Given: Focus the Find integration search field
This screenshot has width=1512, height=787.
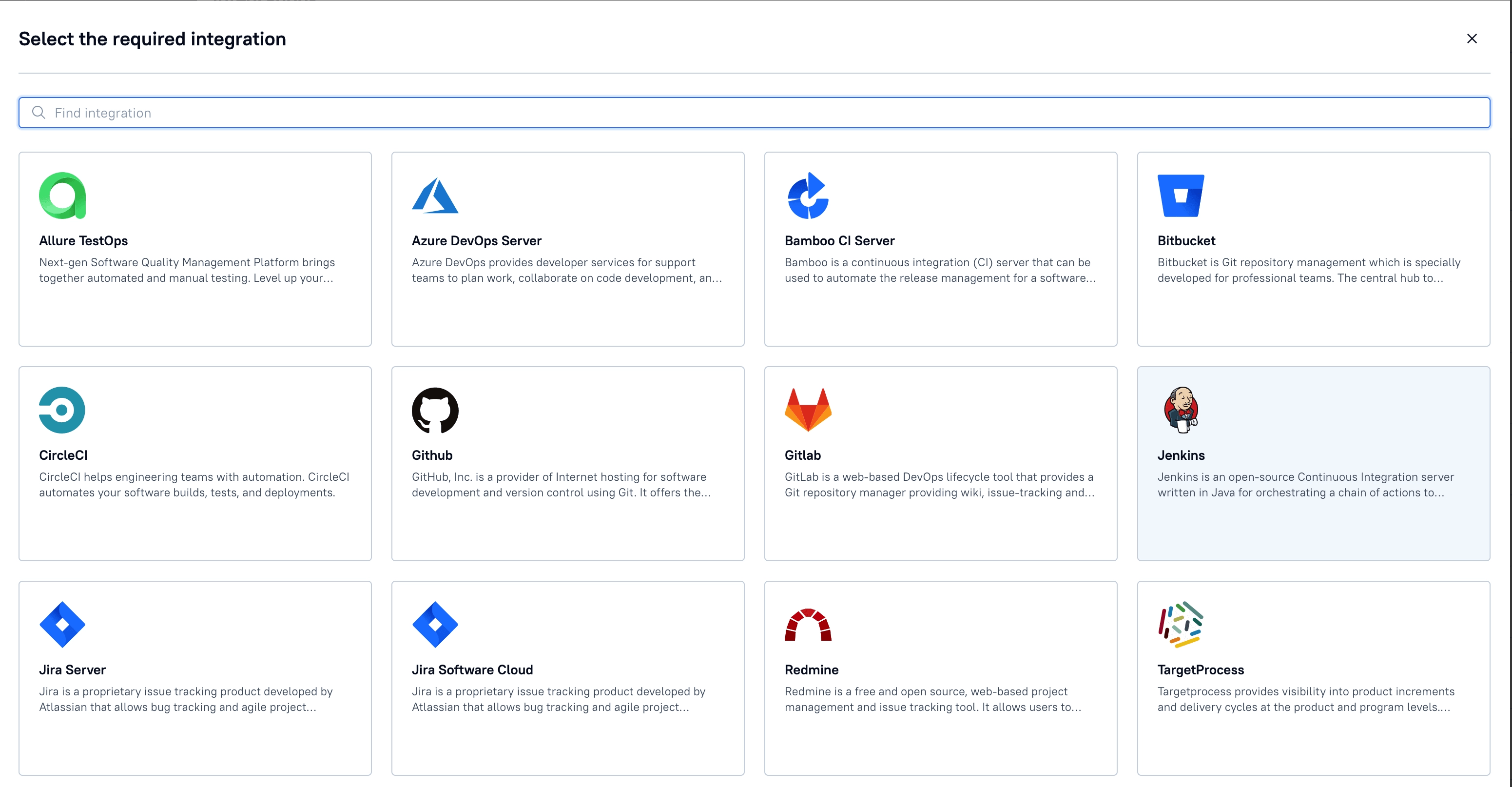Looking at the screenshot, I should [x=763, y=113].
